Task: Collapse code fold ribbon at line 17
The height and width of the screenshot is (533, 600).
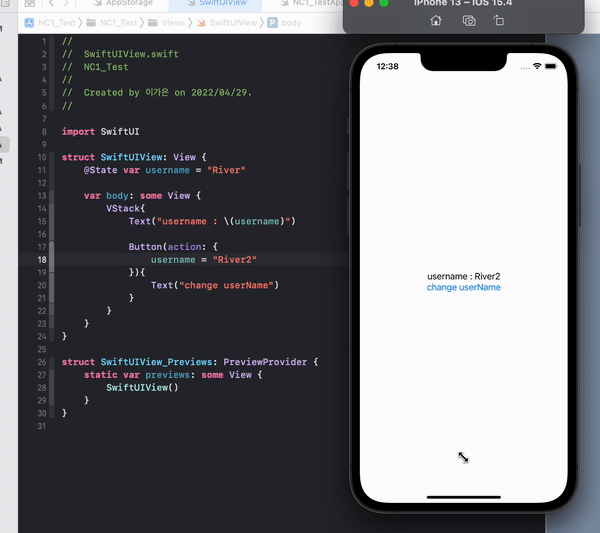Action: click(52, 247)
